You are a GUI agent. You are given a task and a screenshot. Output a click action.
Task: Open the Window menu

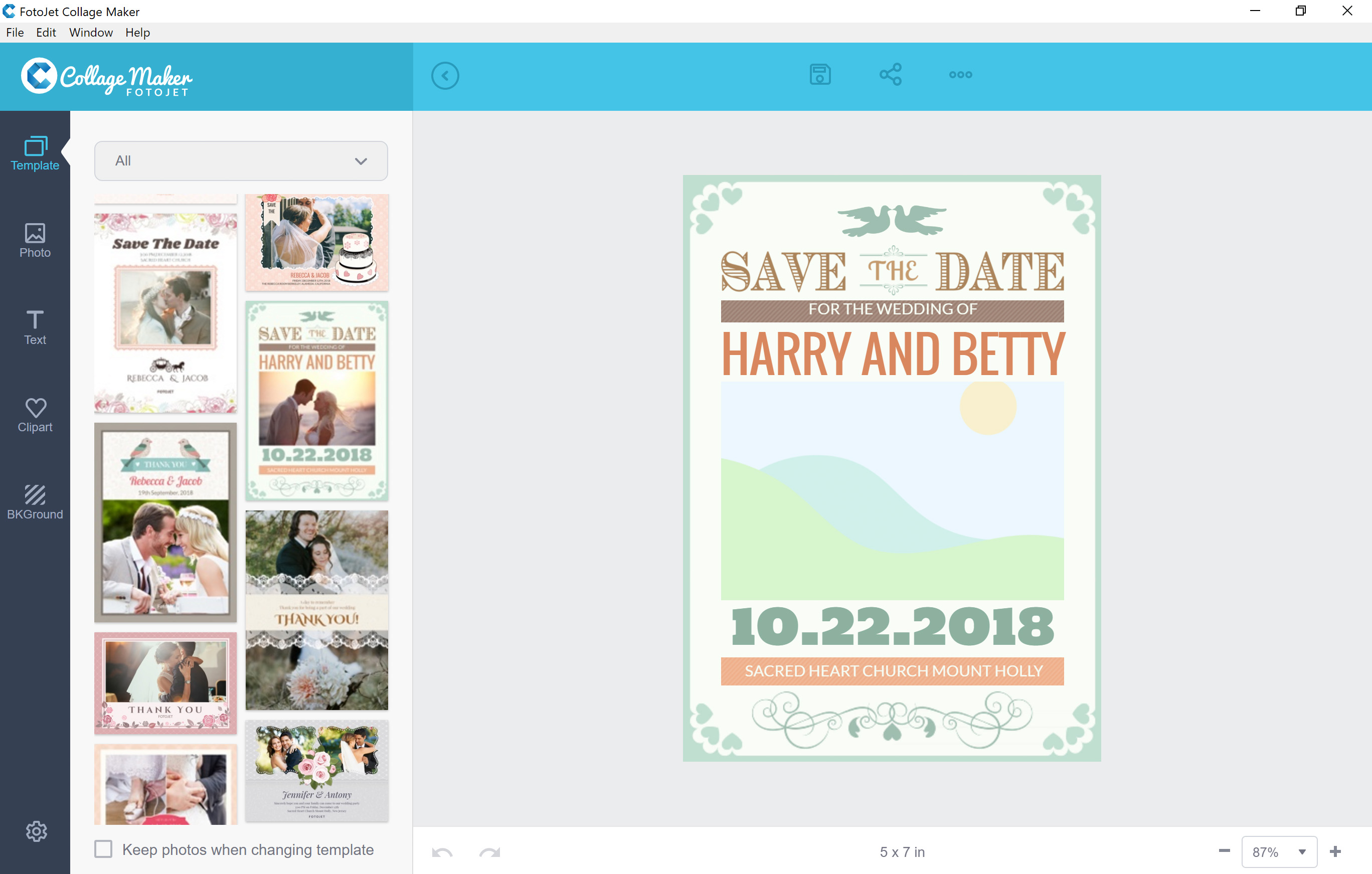[x=91, y=33]
